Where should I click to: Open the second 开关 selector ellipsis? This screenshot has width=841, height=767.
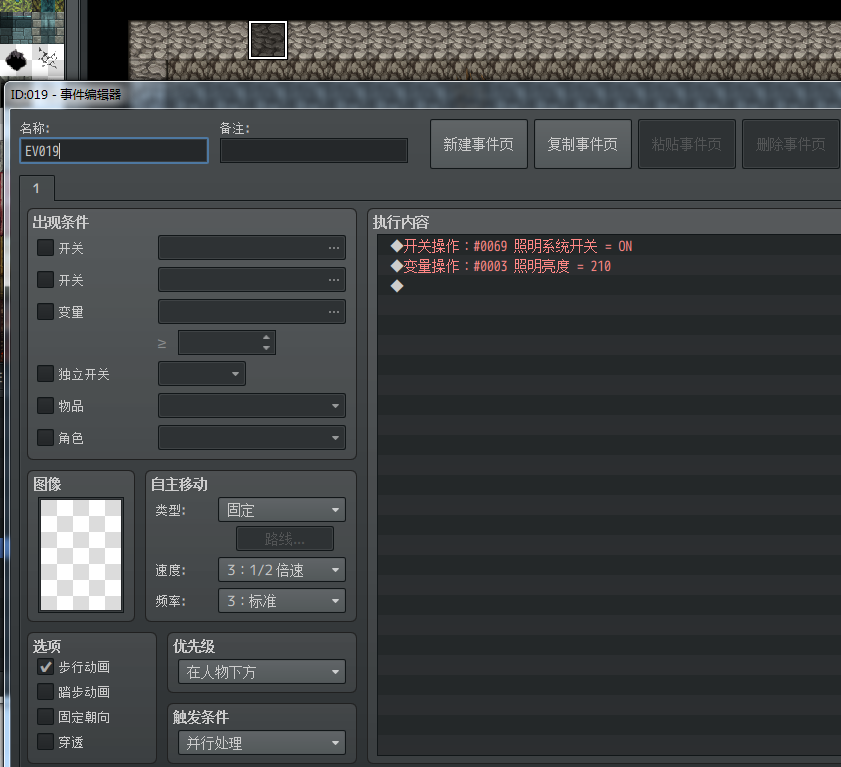tap(334, 280)
